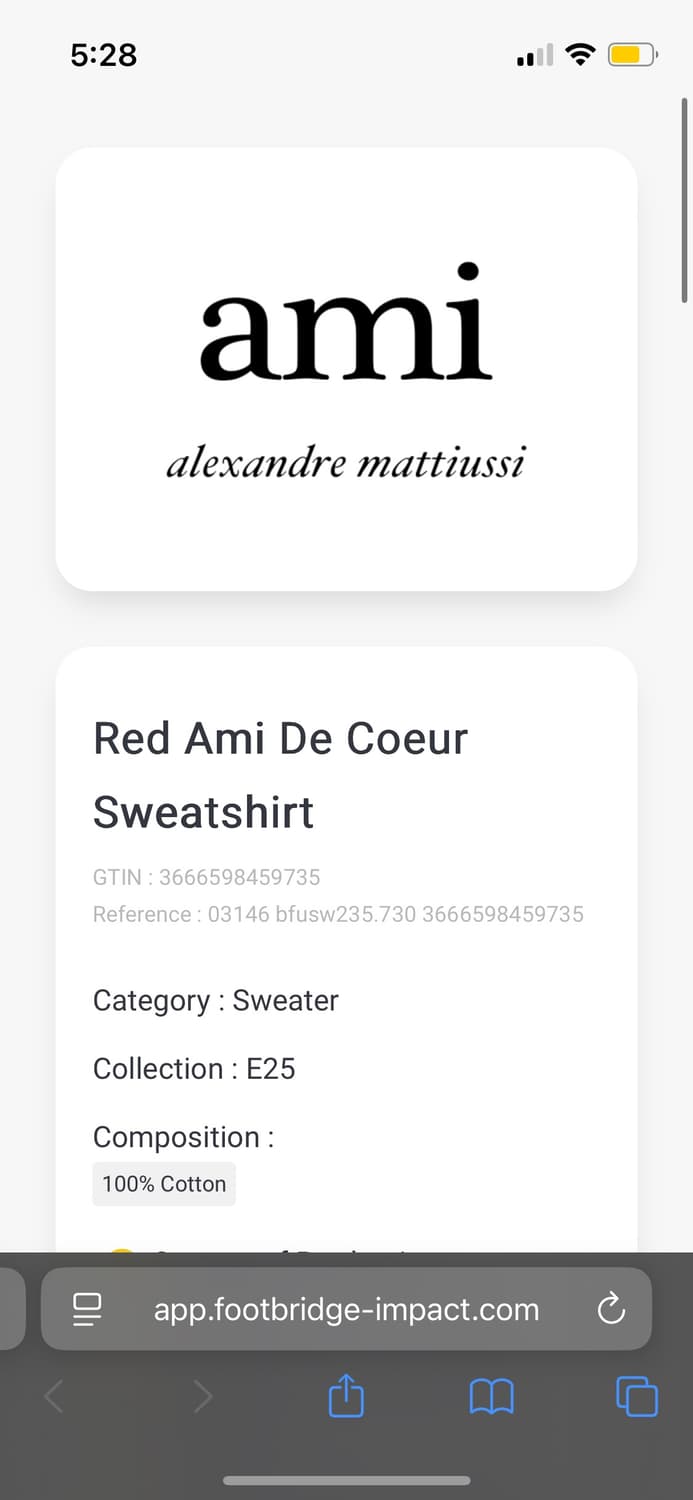Screen dimensions: 693x1500
Task: Tap the ami logo image
Action: tap(346, 322)
